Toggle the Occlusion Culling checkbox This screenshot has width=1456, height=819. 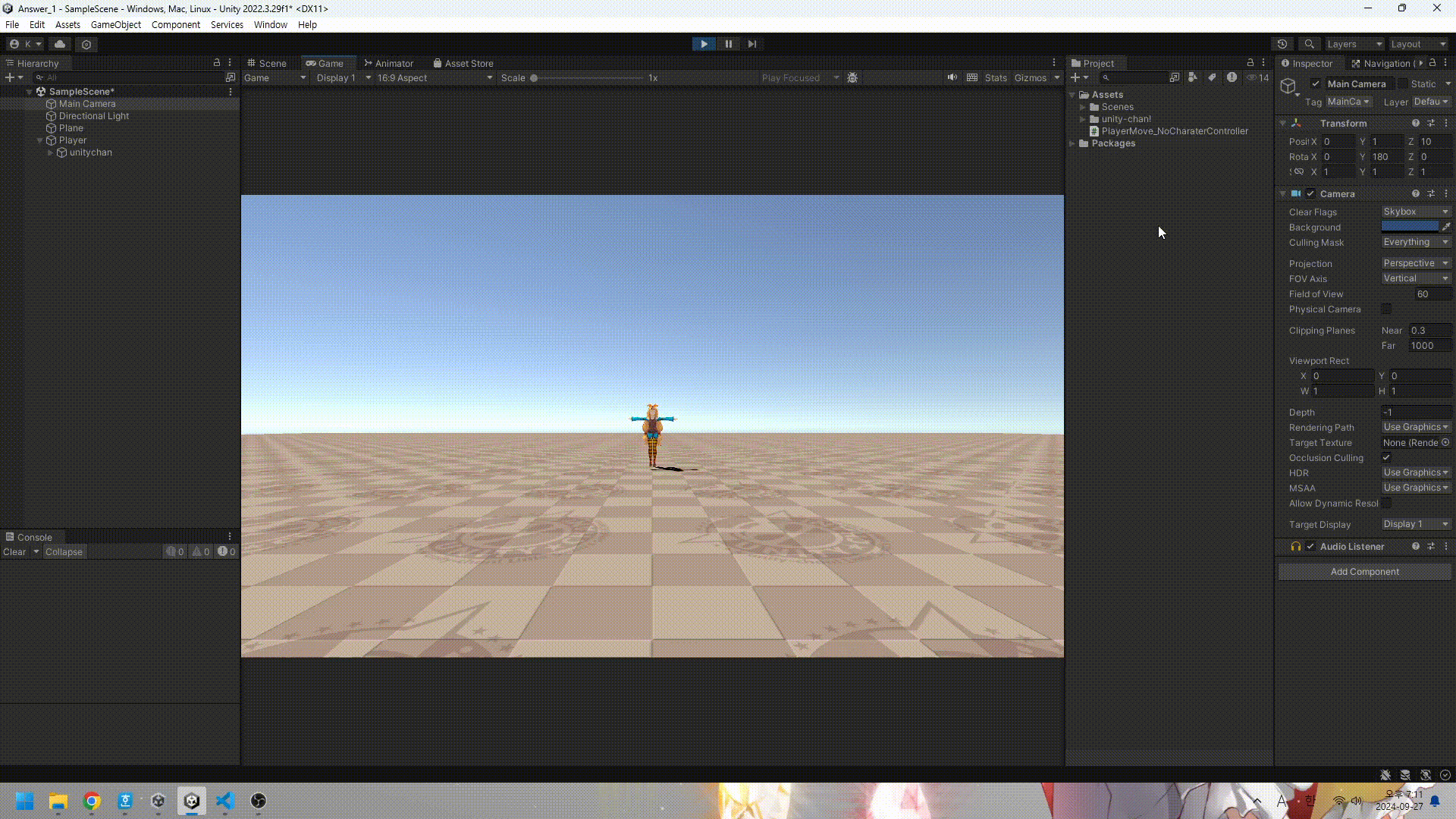point(1386,457)
